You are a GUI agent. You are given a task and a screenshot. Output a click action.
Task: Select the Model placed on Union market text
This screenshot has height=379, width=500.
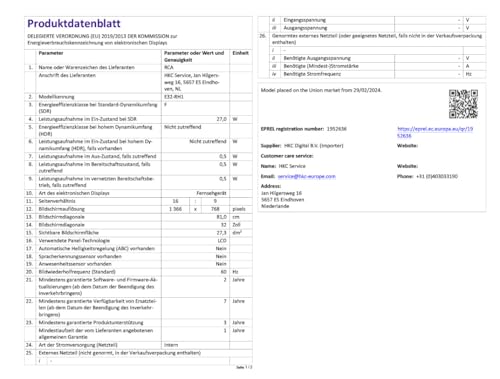321,90
